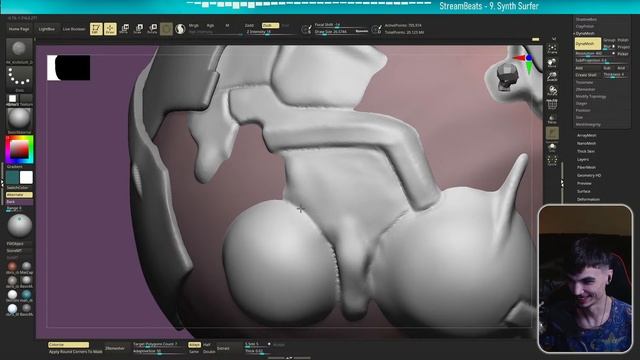Activate the Scale gizmo icon
Screen dimensions: 640x360
pyautogui.click(x=138, y=29)
